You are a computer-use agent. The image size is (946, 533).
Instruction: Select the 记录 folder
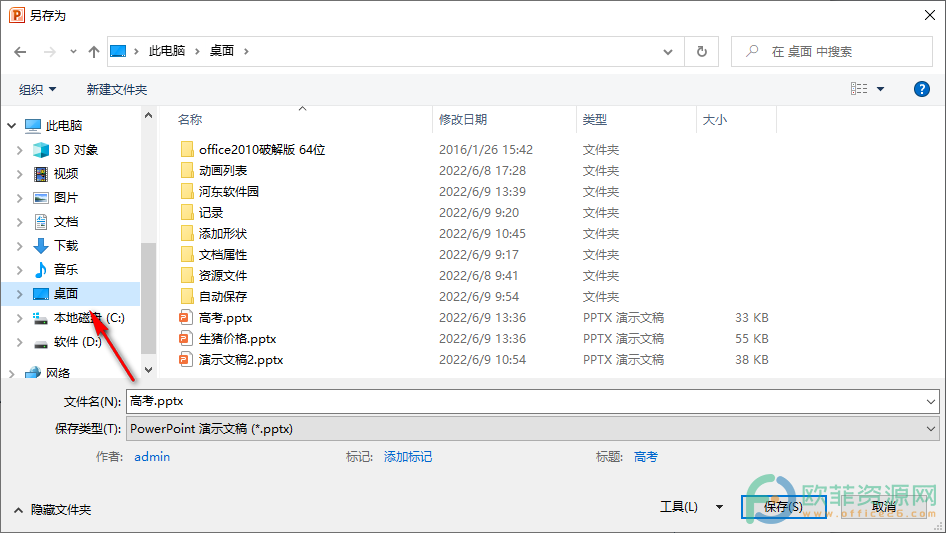(211, 212)
